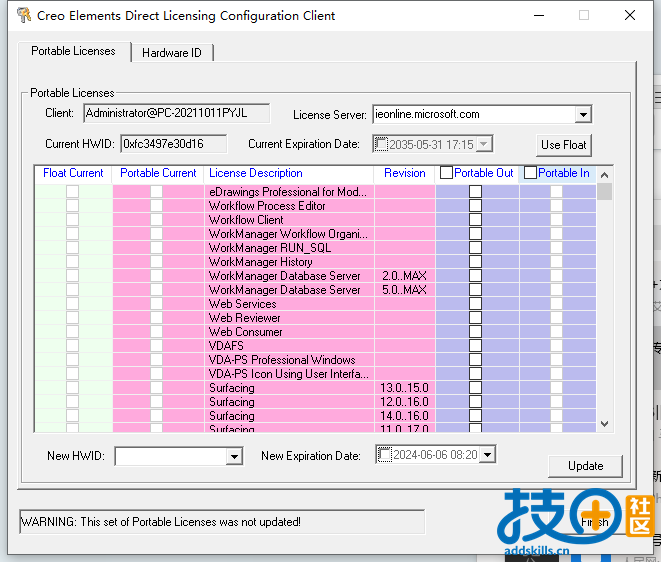
Task: Check Portable Out for Web Reviewer
Action: point(476,317)
